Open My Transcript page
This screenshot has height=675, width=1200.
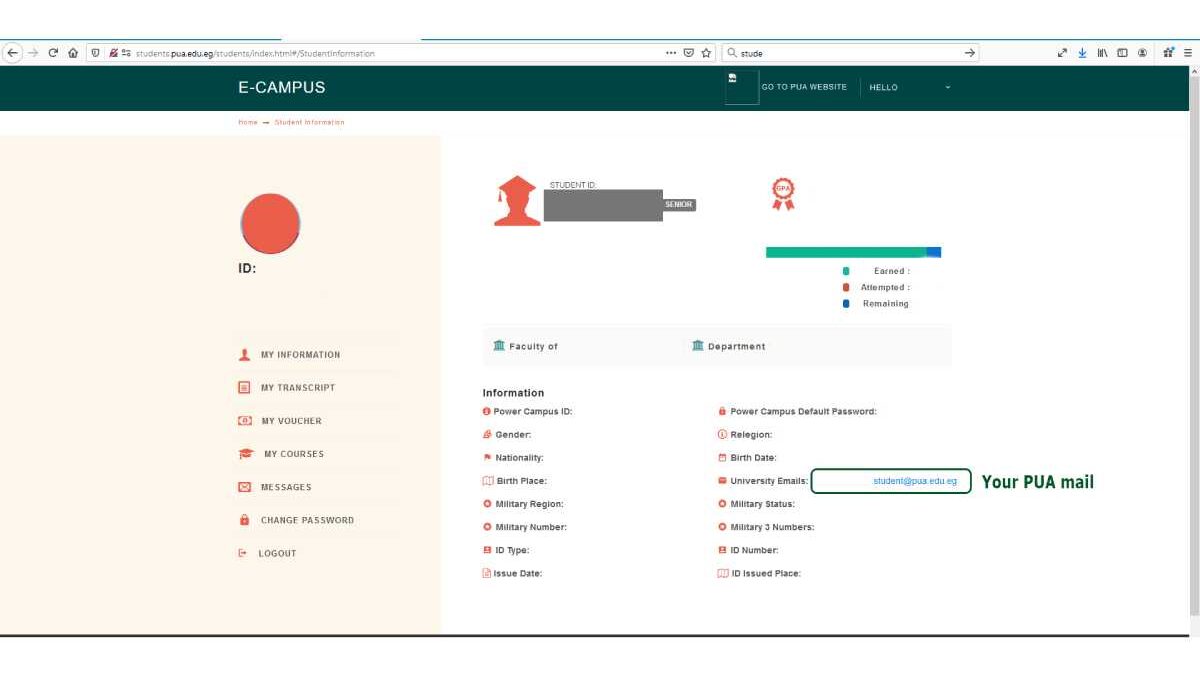tap(297, 388)
